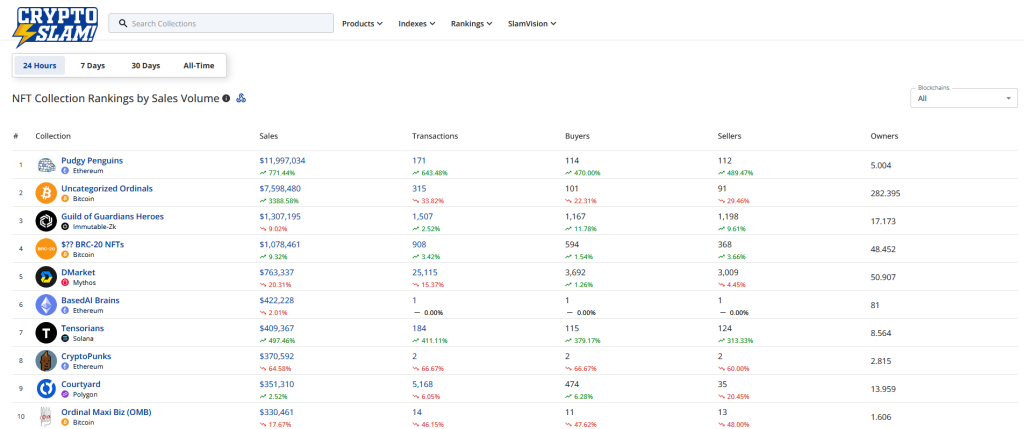Open the Courtyard collection link
The width and height of the screenshot is (1024, 429).
click(81, 385)
